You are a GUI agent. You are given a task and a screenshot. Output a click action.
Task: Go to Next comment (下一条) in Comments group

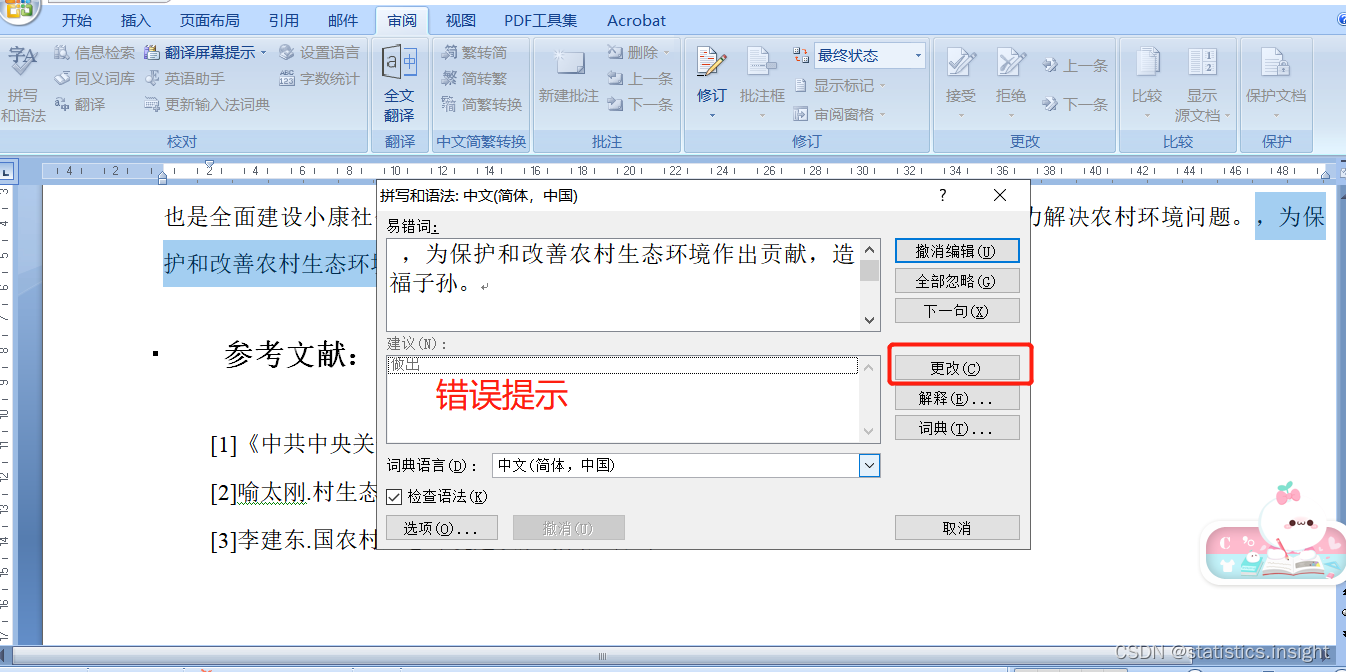tap(640, 104)
